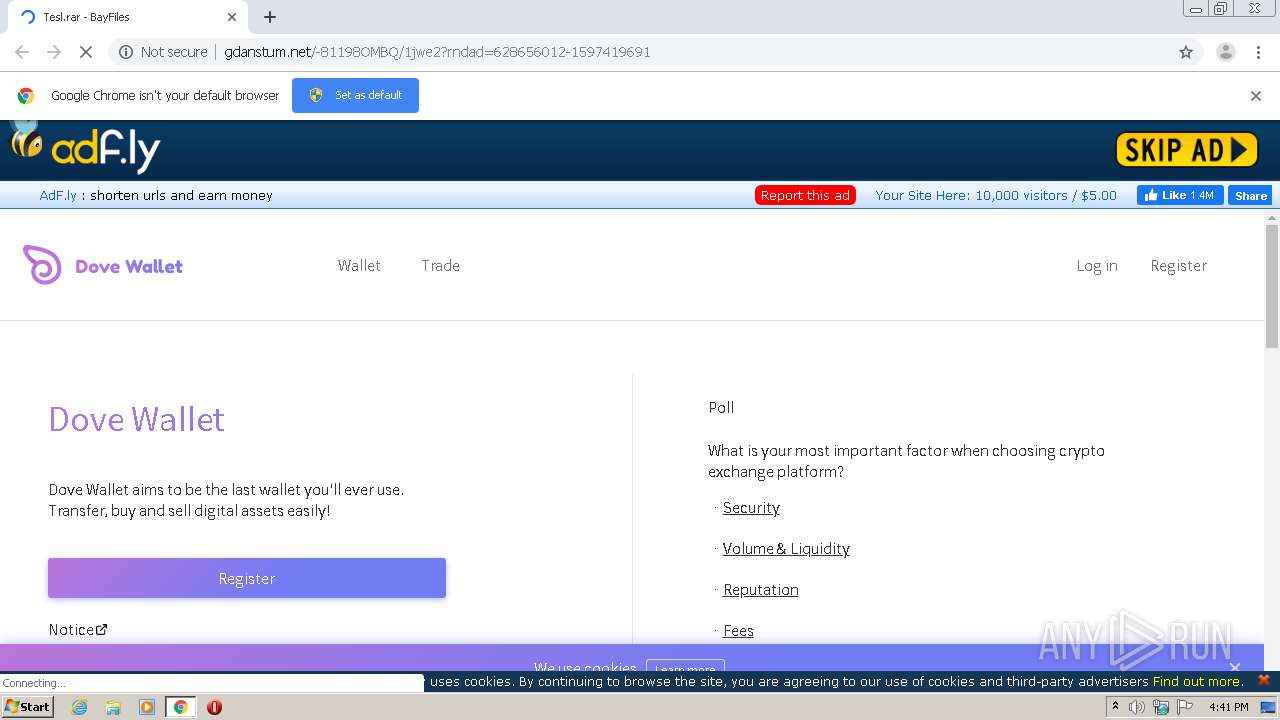Stop loading the page
Viewport: 1280px width, 720px height.
[x=86, y=52]
